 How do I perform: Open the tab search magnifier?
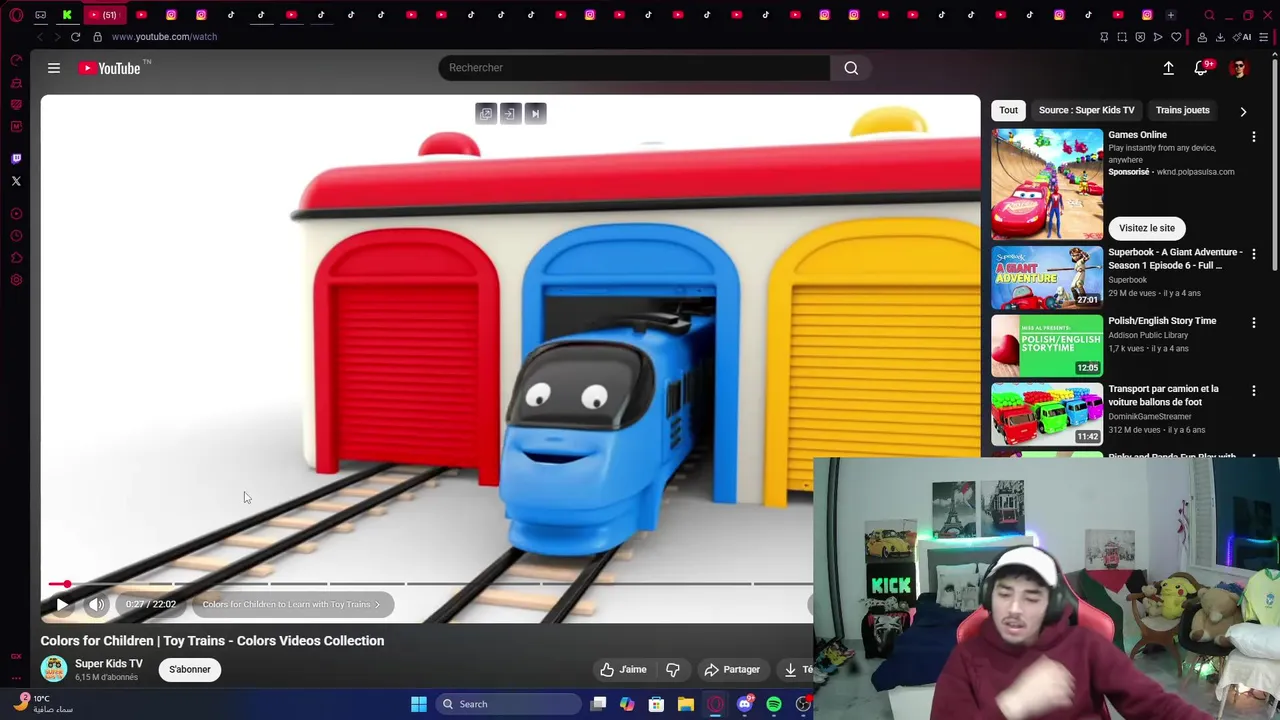point(1209,15)
